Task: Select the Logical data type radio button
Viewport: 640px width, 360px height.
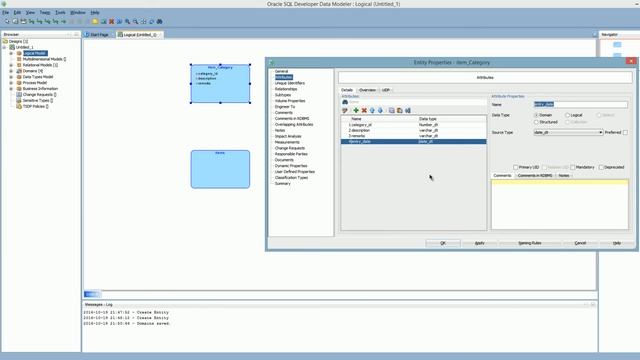Action: coord(567,116)
